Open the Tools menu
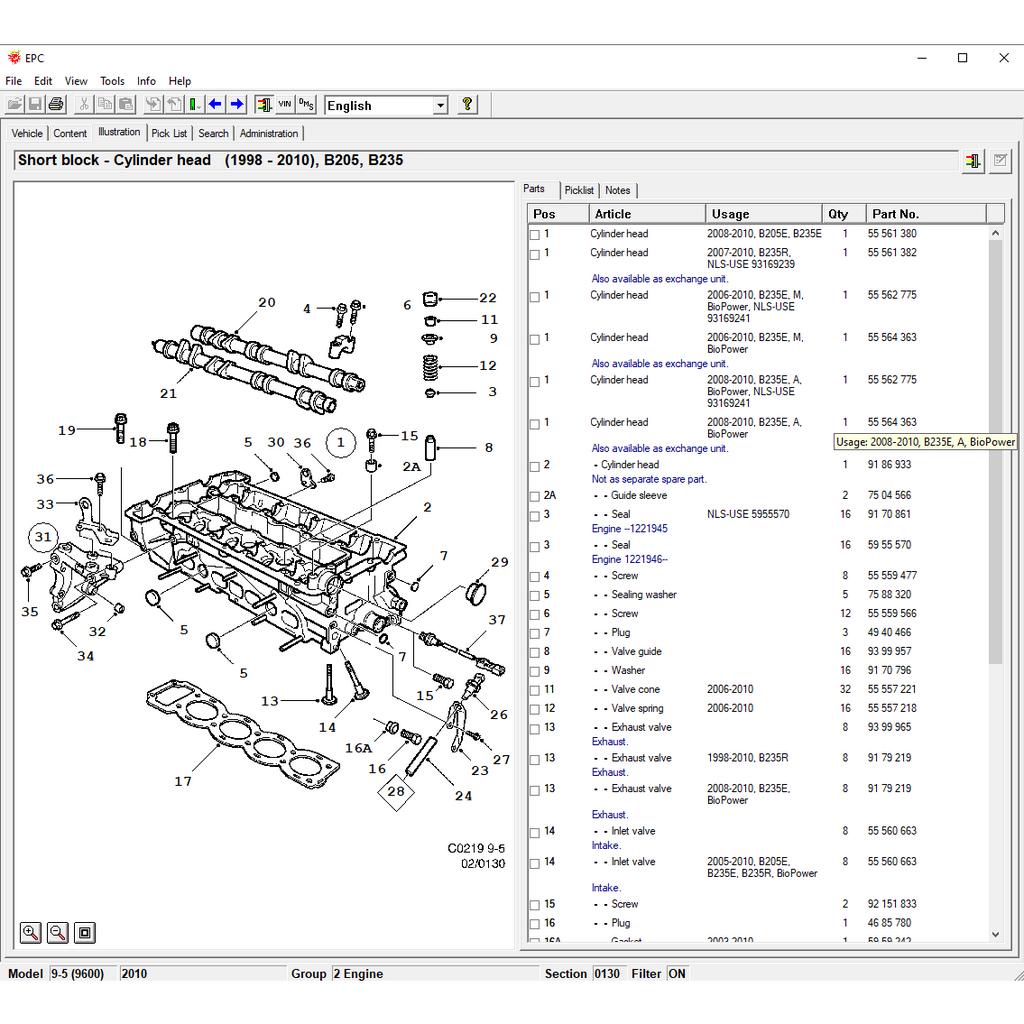 (112, 81)
